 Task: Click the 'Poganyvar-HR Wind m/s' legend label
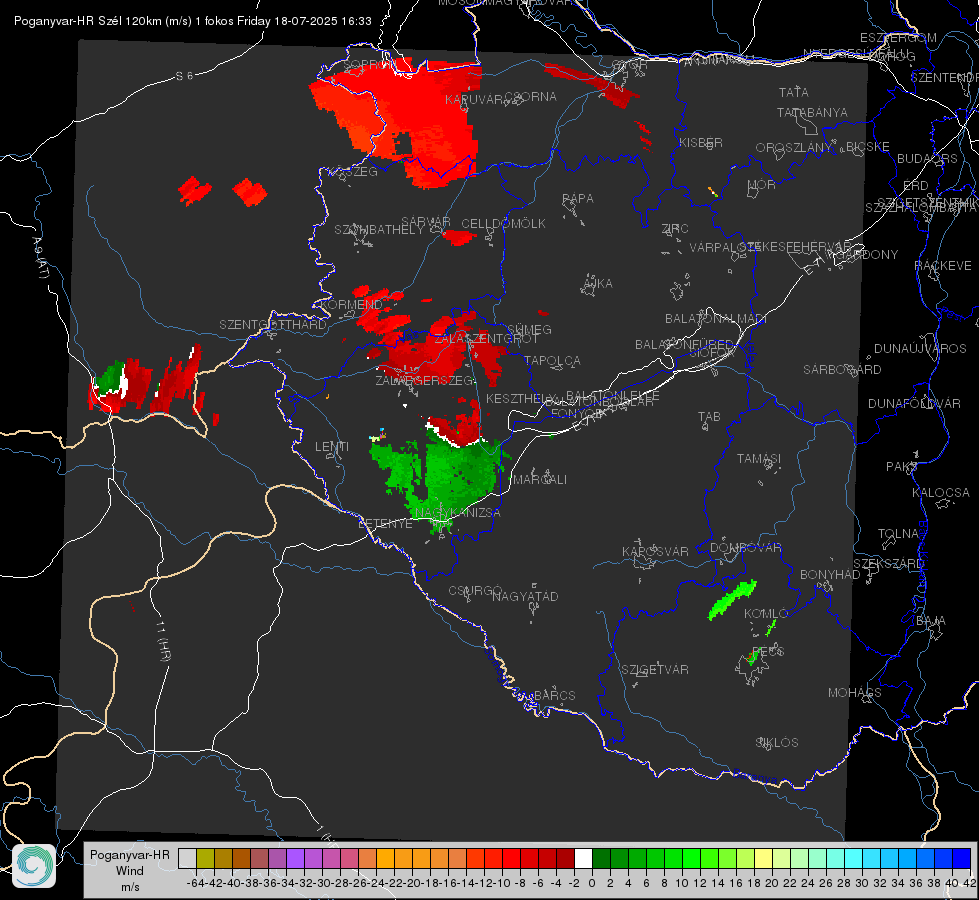(x=130, y=870)
